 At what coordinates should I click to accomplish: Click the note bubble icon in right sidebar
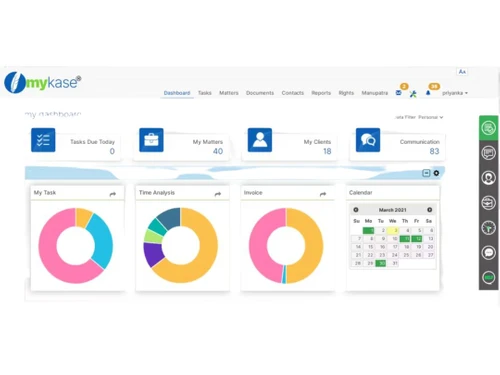pos(488,153)
